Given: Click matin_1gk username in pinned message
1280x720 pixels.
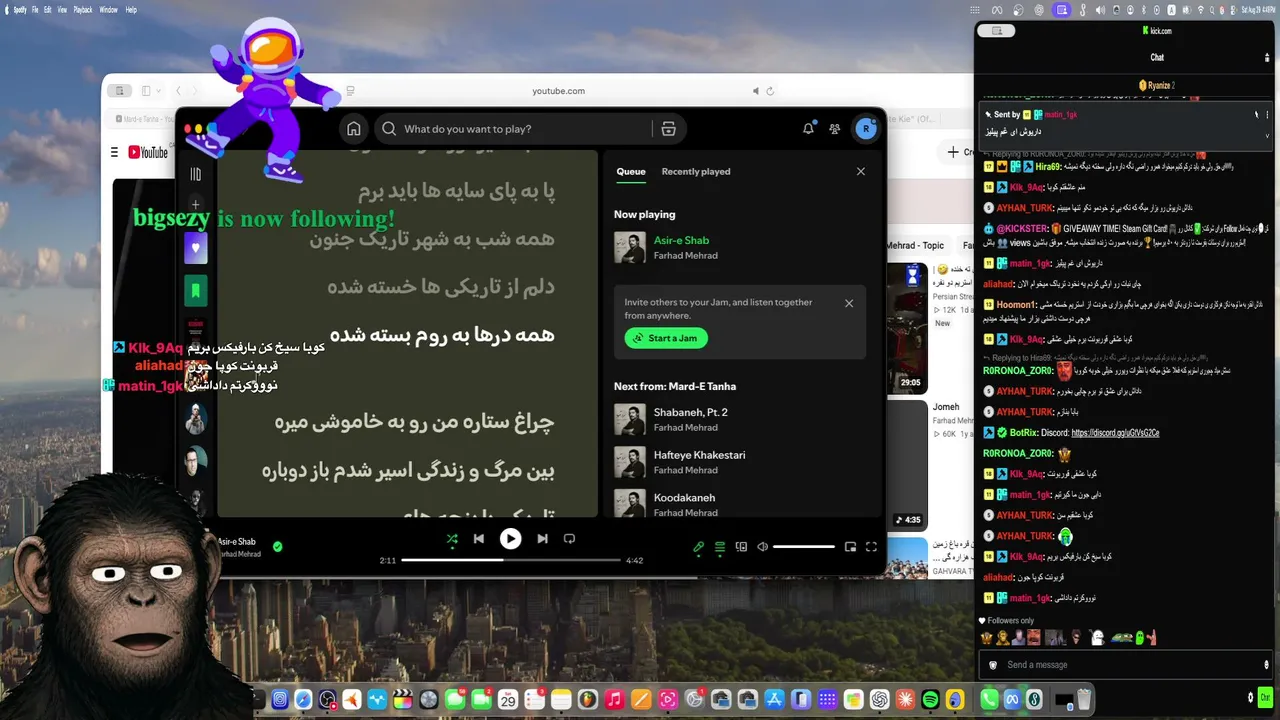Looking at the screenshot, I should tap(1061, 115).
